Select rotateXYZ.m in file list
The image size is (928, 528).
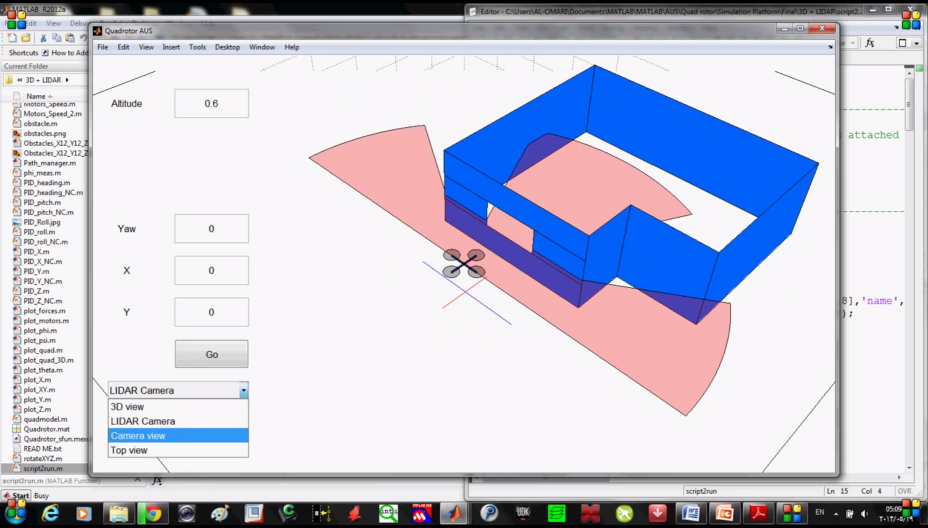[x=44, y=458]
